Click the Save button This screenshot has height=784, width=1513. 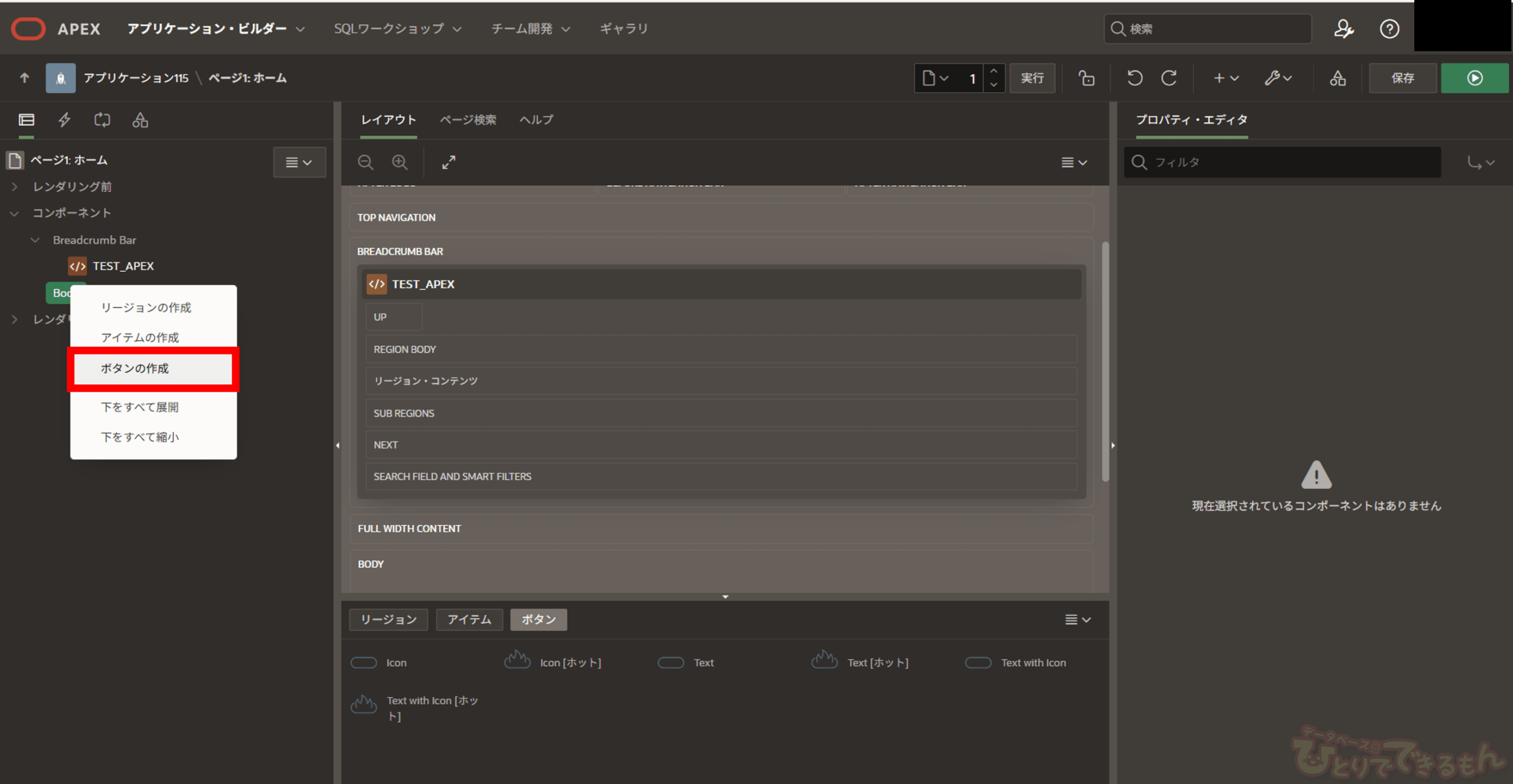pyautogui.click(x=1402, y=78)
